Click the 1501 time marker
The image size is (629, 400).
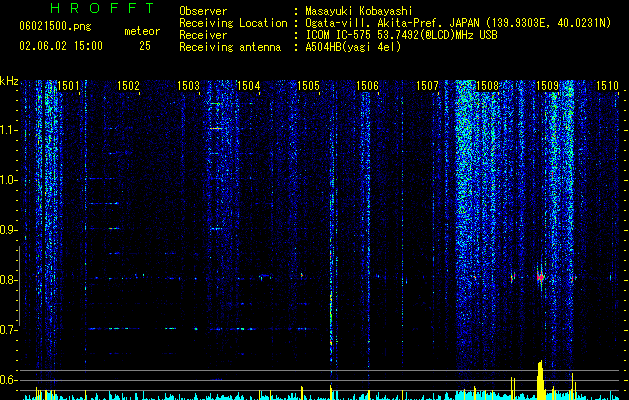(68, 85)
